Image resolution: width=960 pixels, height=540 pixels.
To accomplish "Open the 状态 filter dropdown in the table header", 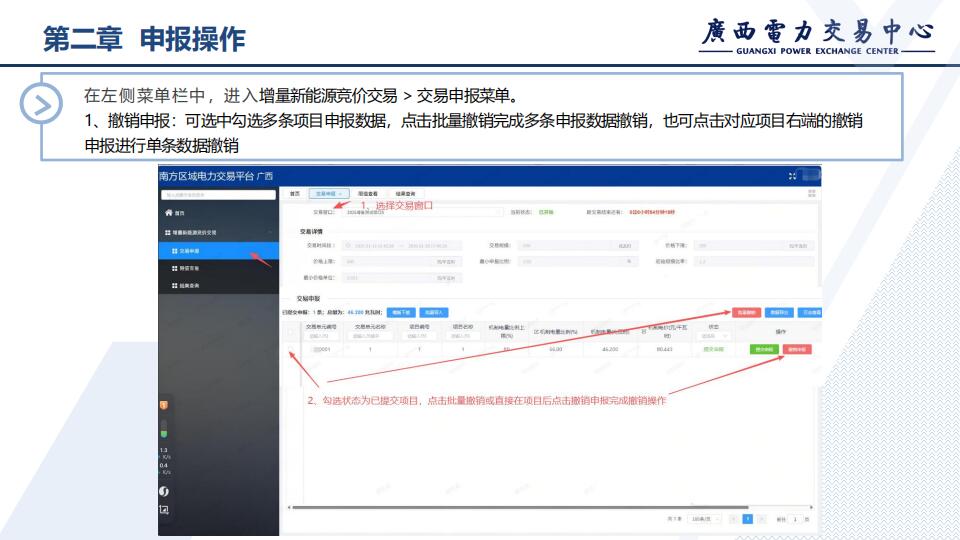I will (x=713, y=336).
